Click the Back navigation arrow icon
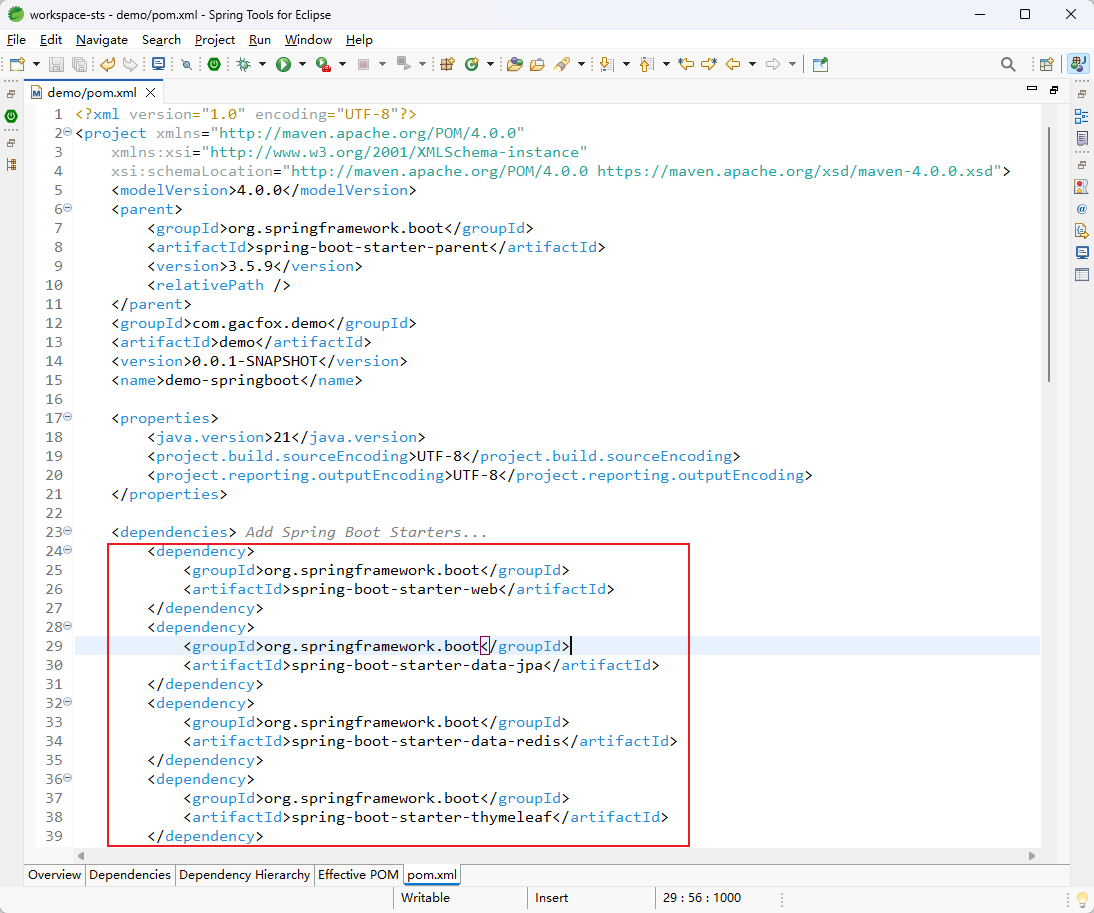Image resolution: width=1094 pixels, height=913 pixels. point(733,64)
